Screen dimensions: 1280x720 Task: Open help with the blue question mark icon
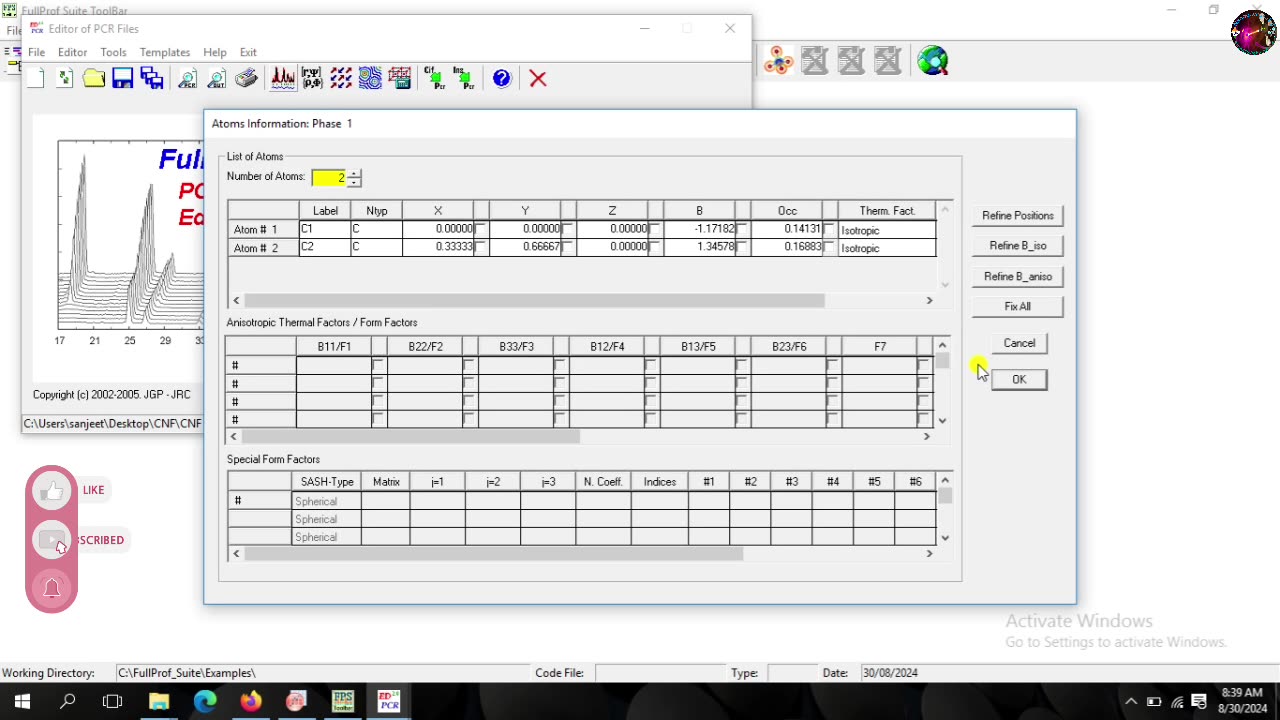click(502, 78)
